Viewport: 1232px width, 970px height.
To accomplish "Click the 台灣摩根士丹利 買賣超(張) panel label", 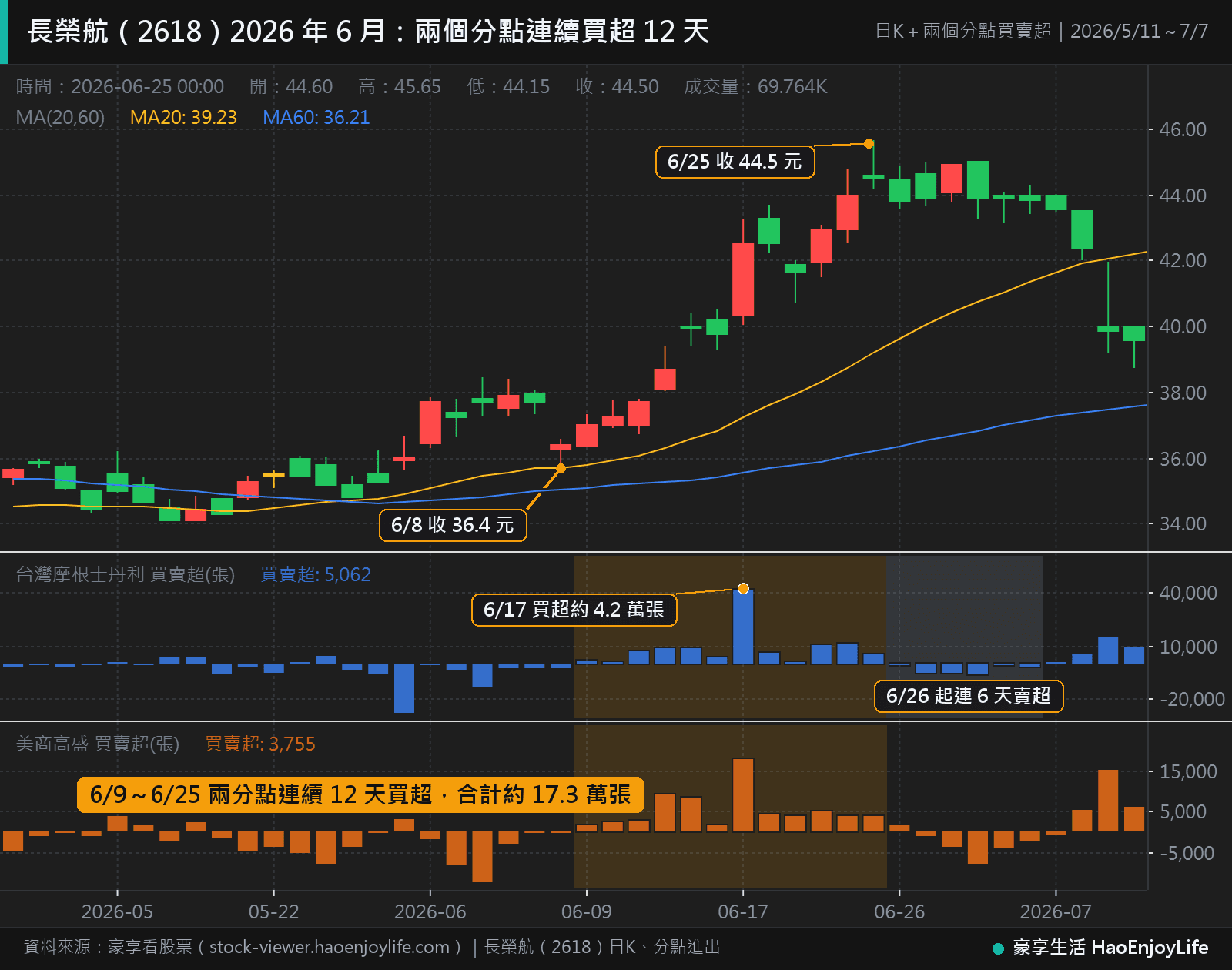I will (x=126, y=574).
